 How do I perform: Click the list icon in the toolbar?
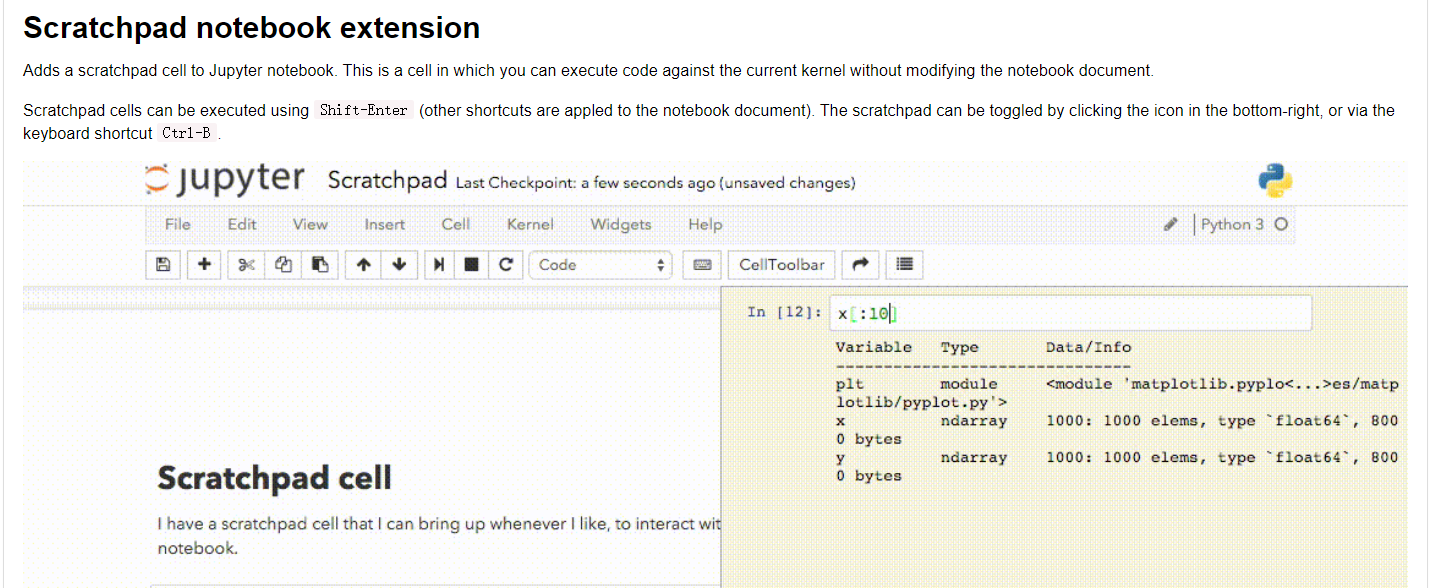(905, 265)
